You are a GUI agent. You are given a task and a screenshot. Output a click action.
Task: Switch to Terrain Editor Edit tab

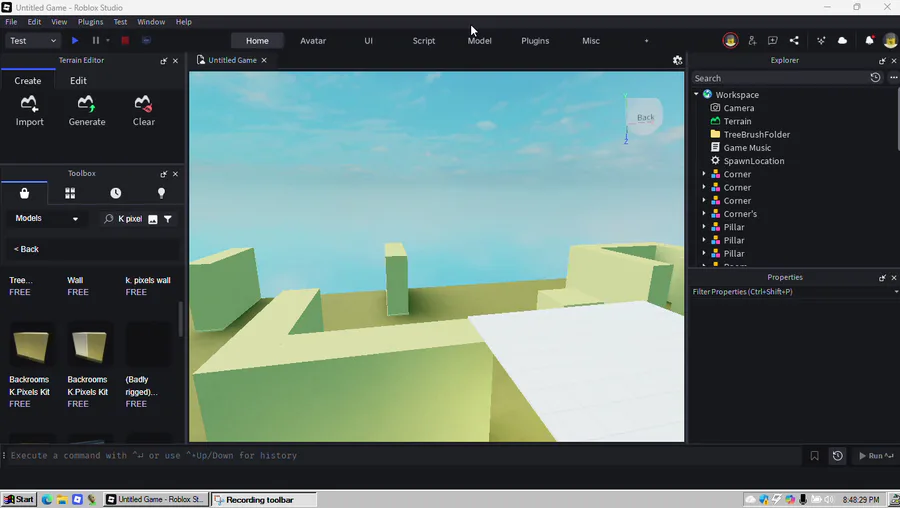pyautogui.click(x=78, y=81)
